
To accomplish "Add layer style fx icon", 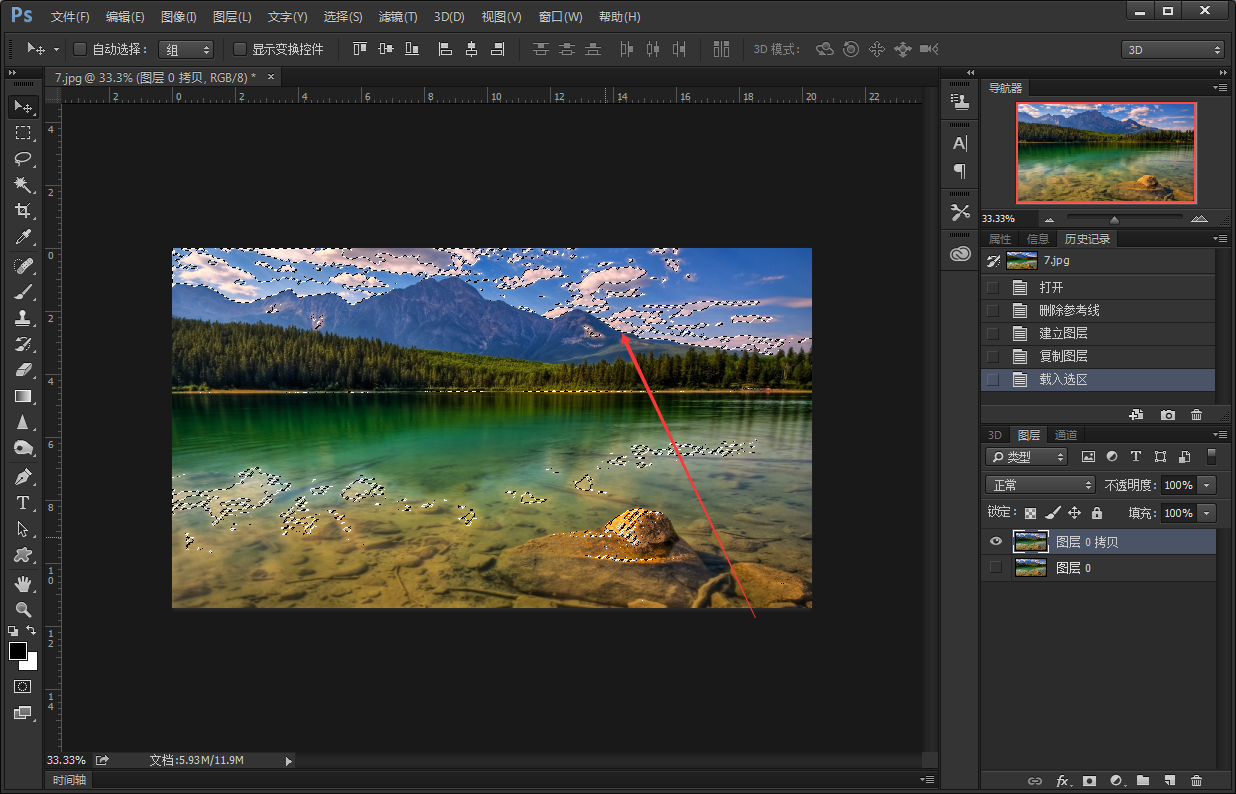I will point(1063,780).
